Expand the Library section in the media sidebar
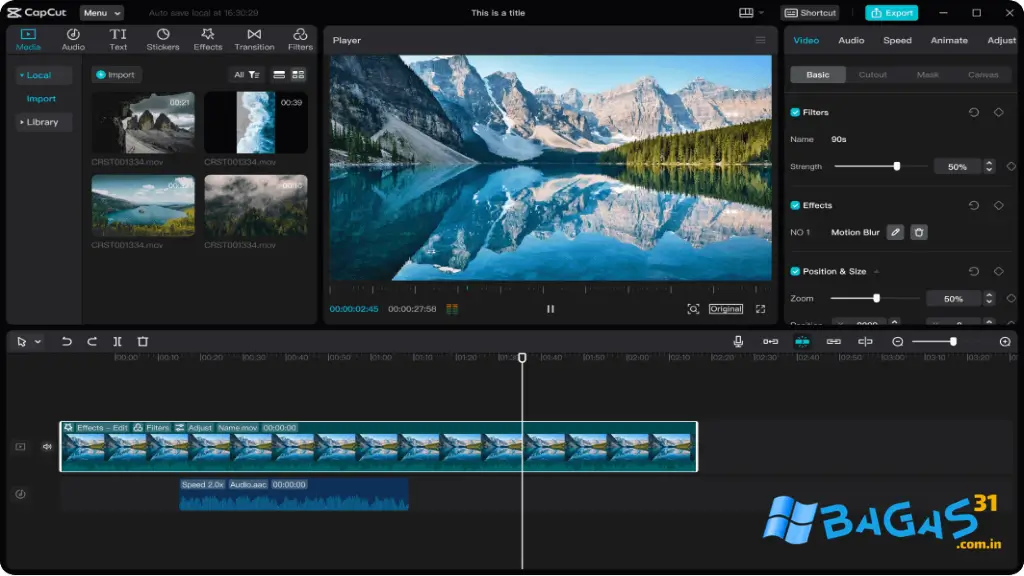This screenshot has width=1024, height=576. pyautogui.click(x=43, y=121)
